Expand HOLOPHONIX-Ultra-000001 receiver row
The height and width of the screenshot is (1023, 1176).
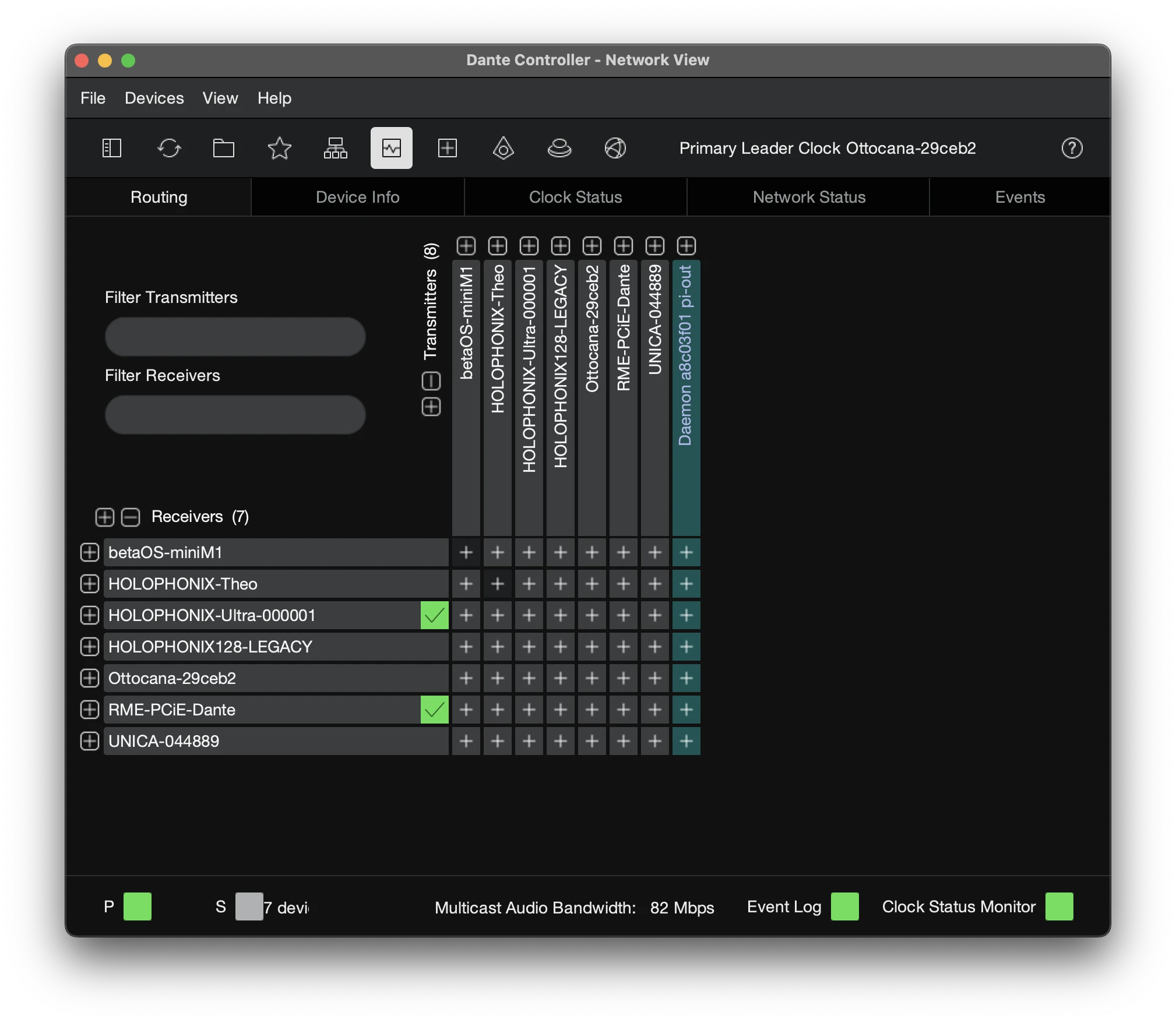(90, 615)
